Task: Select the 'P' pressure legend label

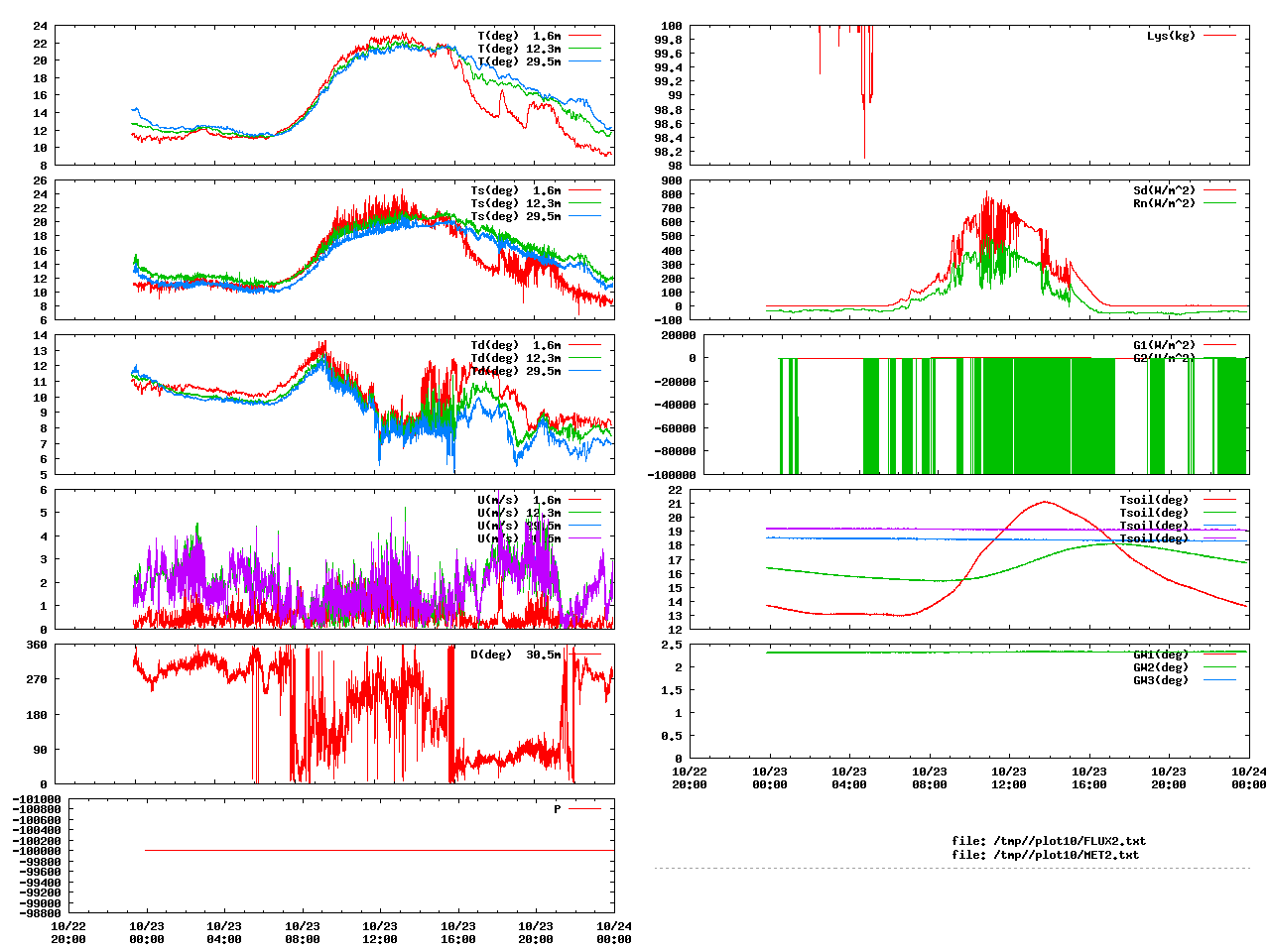Action: tap(558, 809)
